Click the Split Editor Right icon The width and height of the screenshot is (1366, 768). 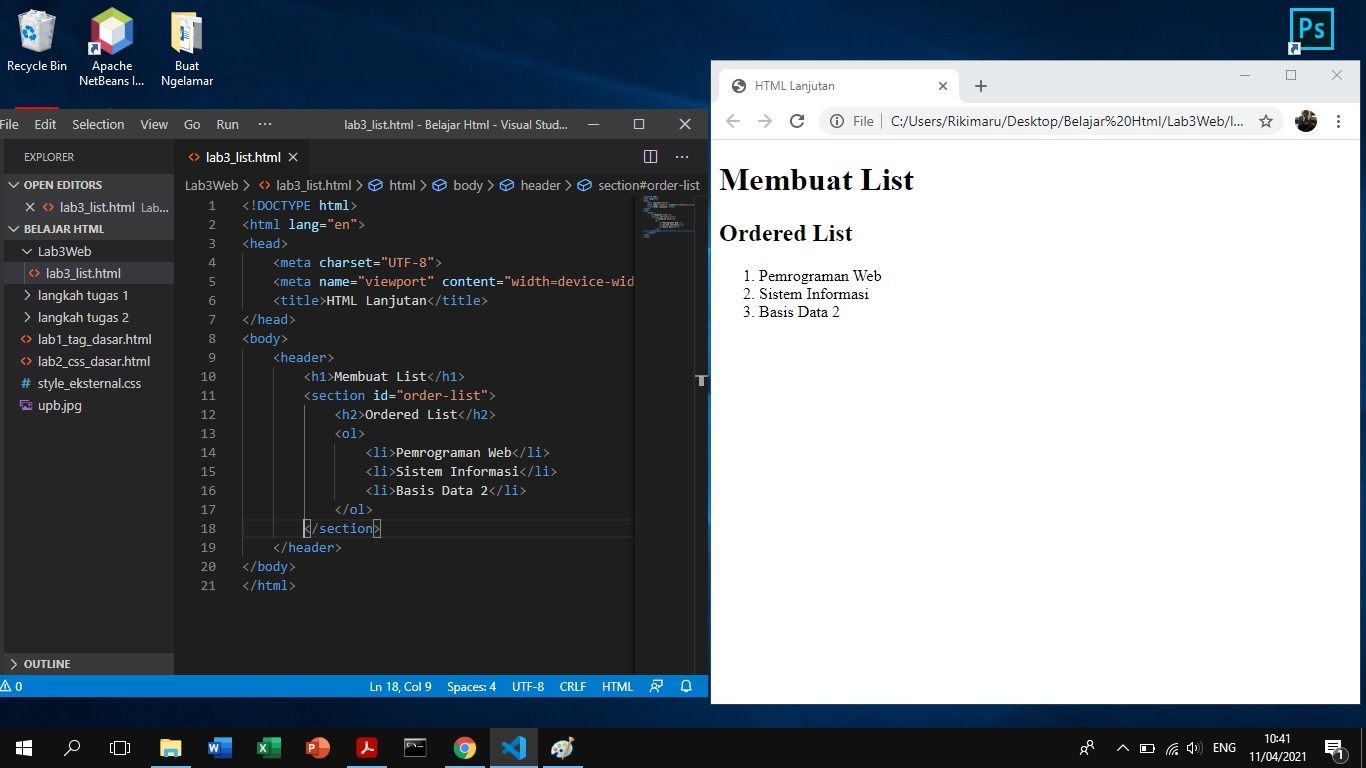(x=650, y=157)
